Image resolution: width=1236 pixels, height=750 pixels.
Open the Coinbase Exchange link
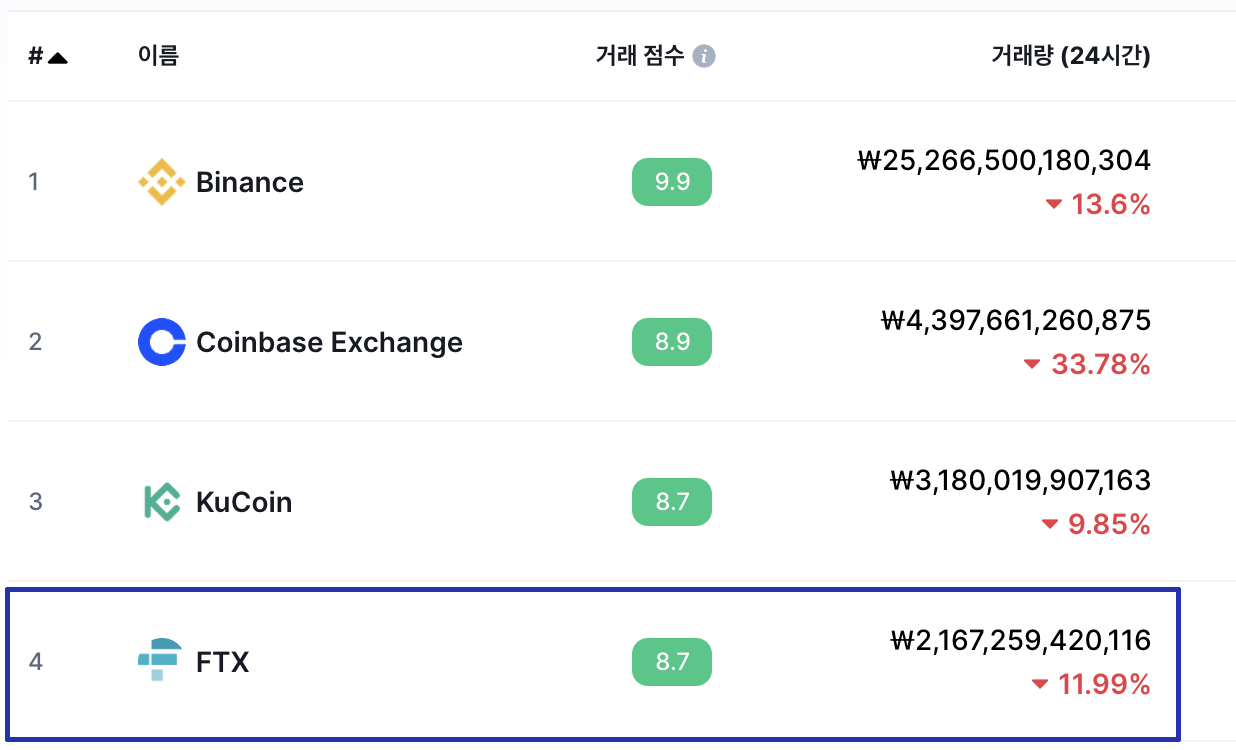[x=329, y=342]
